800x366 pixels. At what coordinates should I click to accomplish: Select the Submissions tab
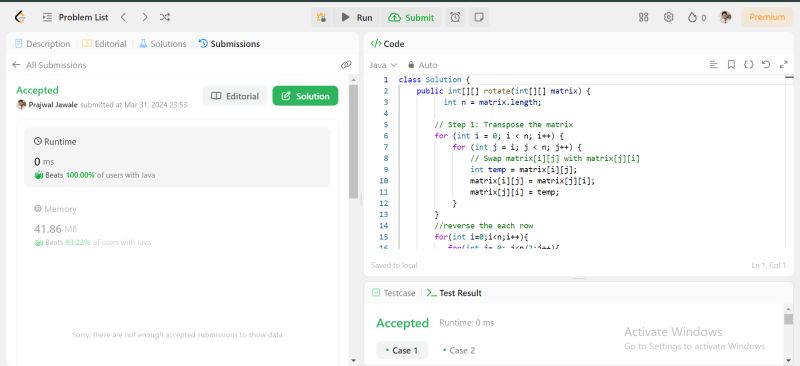click(230, 44)
